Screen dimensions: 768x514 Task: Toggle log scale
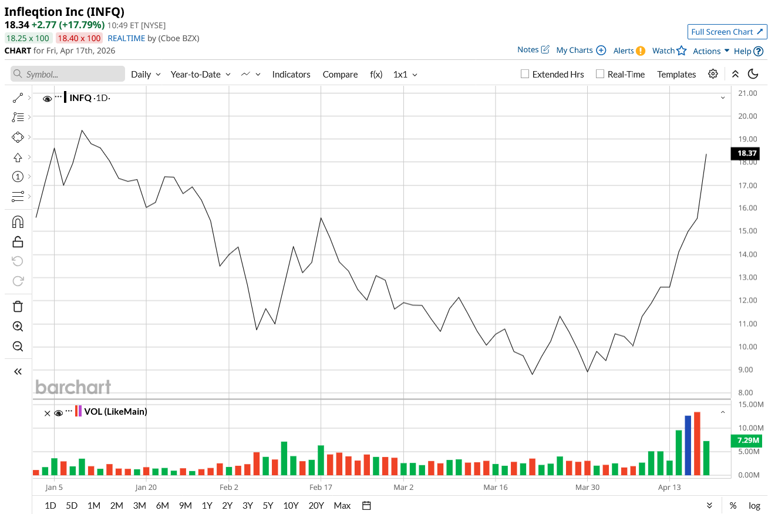754,505
